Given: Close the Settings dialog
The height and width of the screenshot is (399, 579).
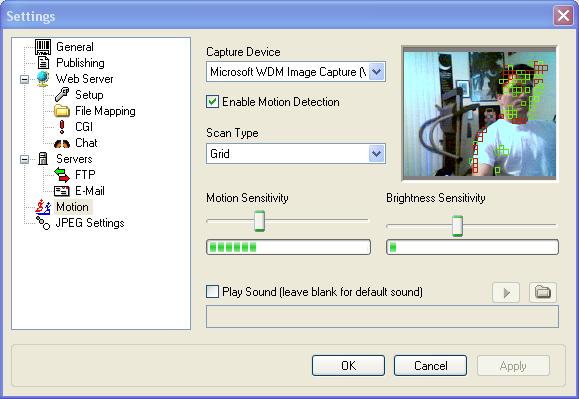Looking at the screenshot, I should pos(563,16).
